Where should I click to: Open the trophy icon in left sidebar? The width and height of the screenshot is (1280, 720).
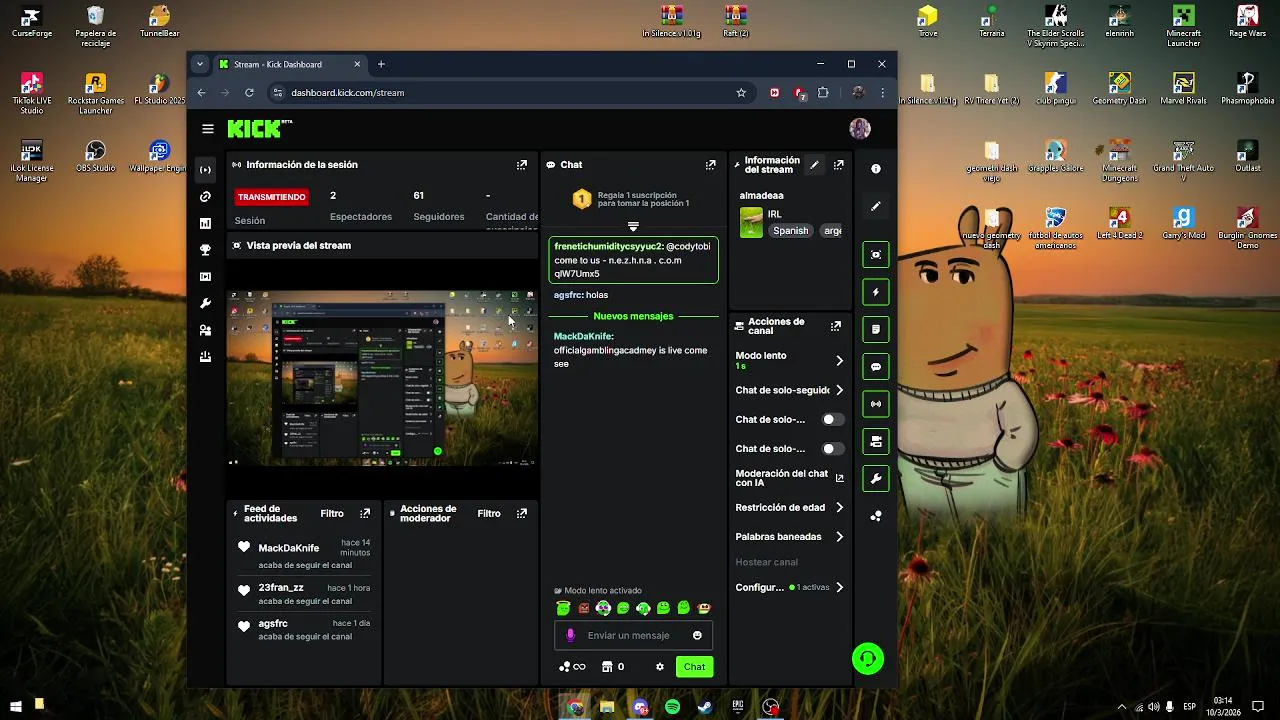[x=205, y=250]
